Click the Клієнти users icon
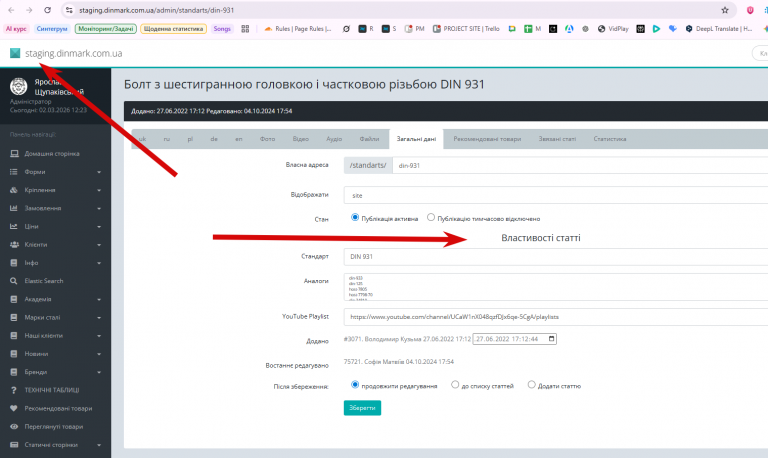Viewport: 768px width, 458px height. click(14, 244)
